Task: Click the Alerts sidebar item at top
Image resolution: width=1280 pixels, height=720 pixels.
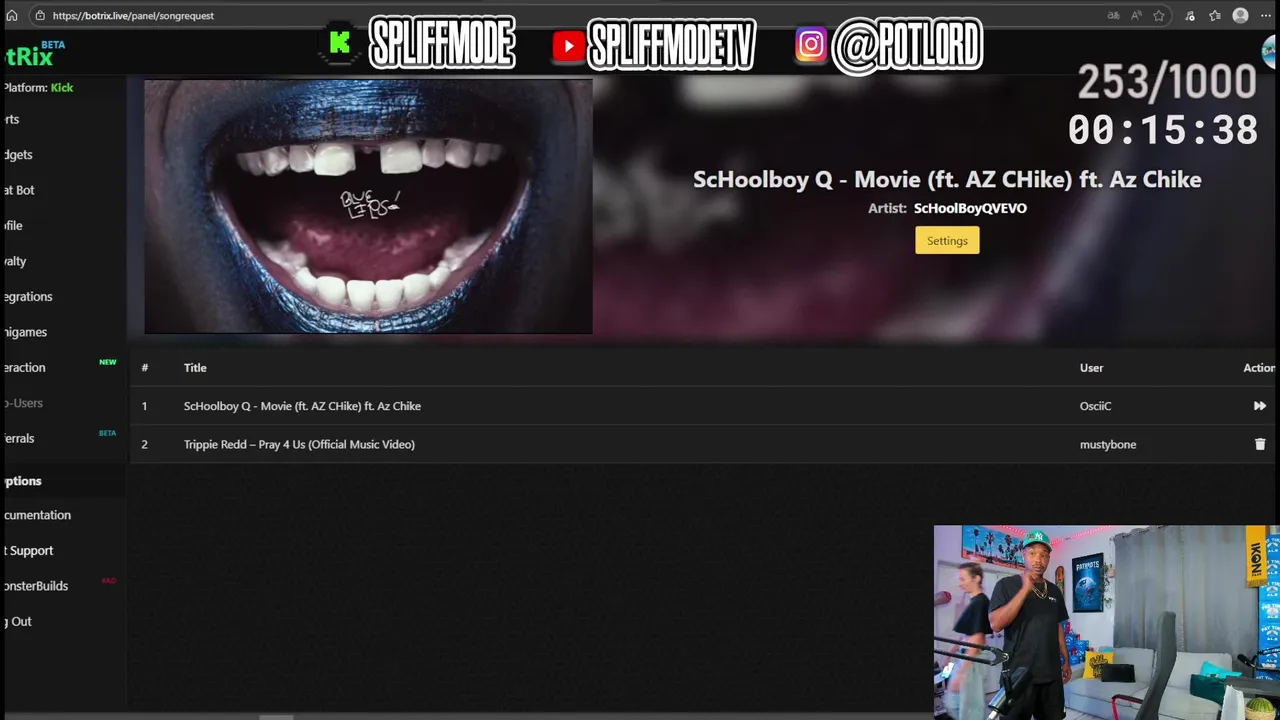Action: (11, 119)
